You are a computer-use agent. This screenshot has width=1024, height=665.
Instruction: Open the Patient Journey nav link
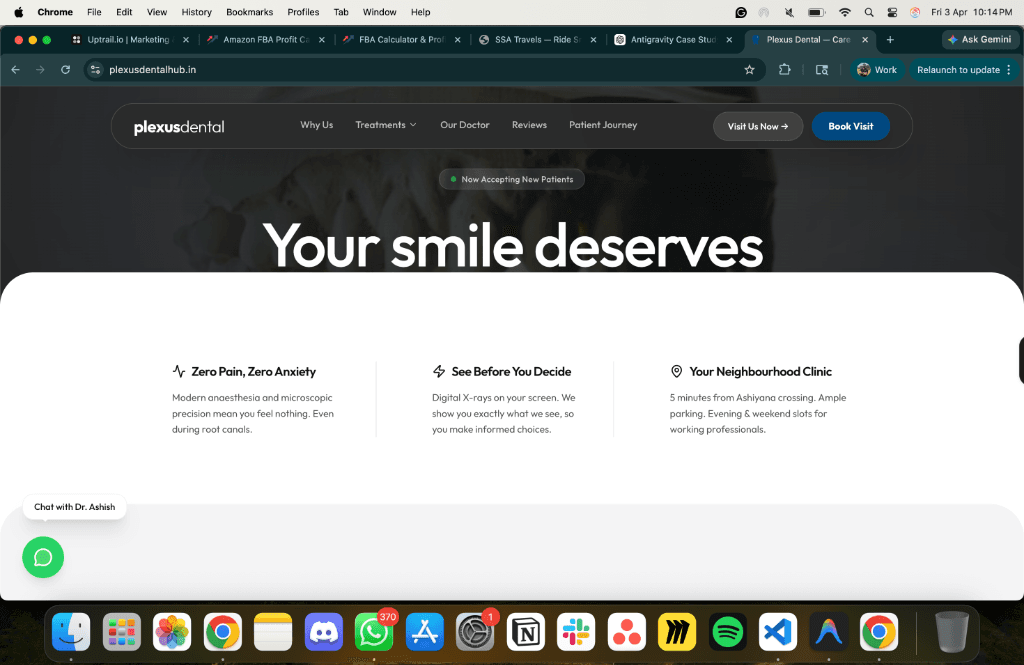[x=602, y=125]
